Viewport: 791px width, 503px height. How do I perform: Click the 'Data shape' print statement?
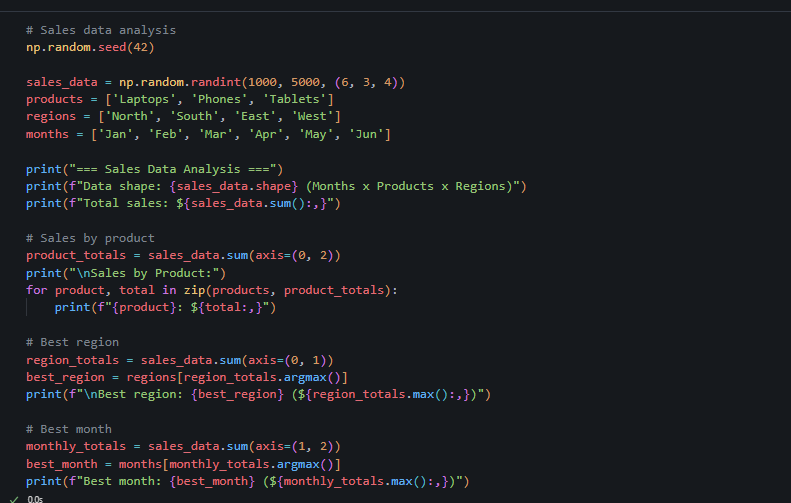coord(276,186)
